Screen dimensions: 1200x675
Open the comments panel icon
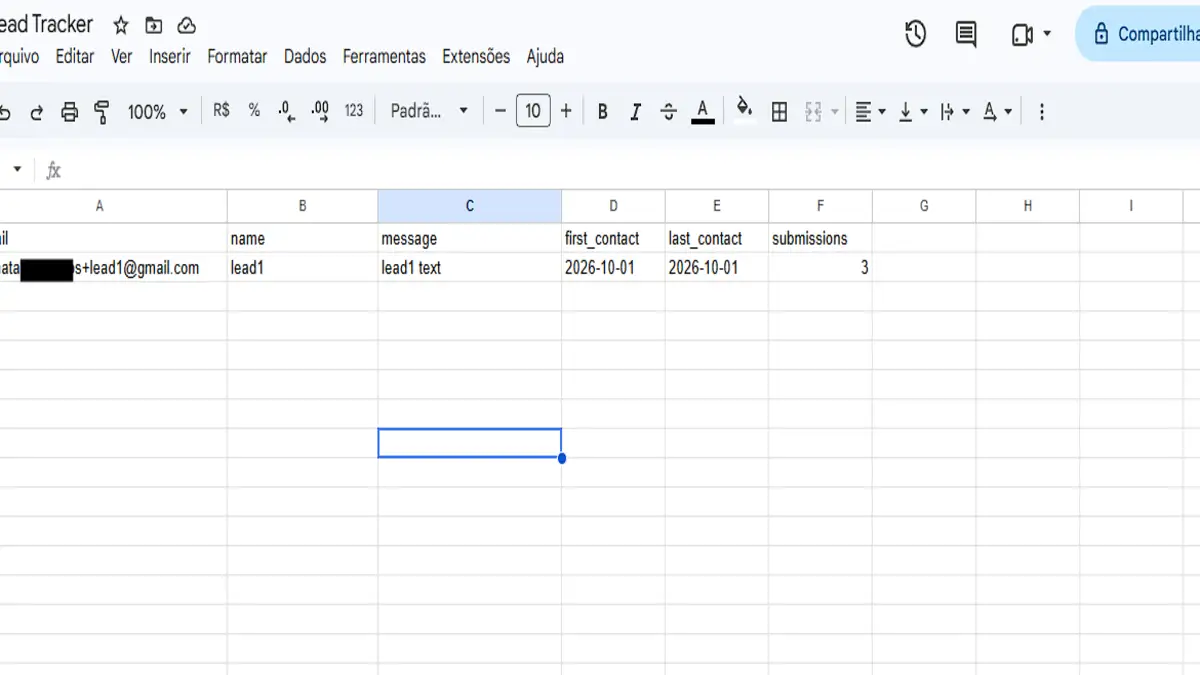pos(966,34)
